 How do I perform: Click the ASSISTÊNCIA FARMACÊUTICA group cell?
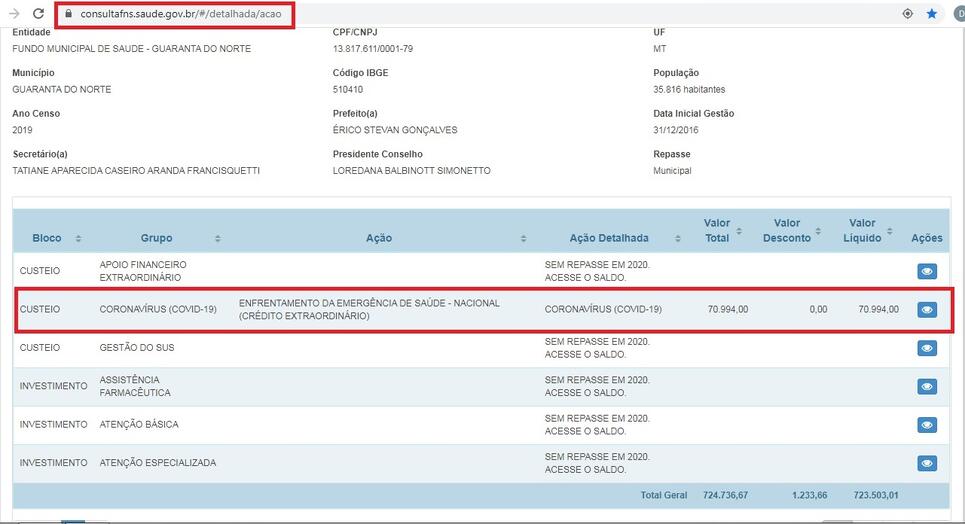(135, 386)
